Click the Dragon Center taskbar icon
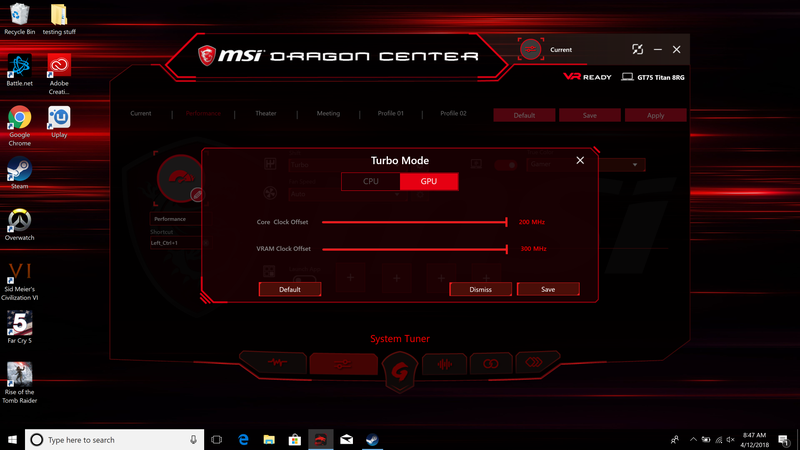This screenshot has height=450, width=800. click(x=320, y=440)
